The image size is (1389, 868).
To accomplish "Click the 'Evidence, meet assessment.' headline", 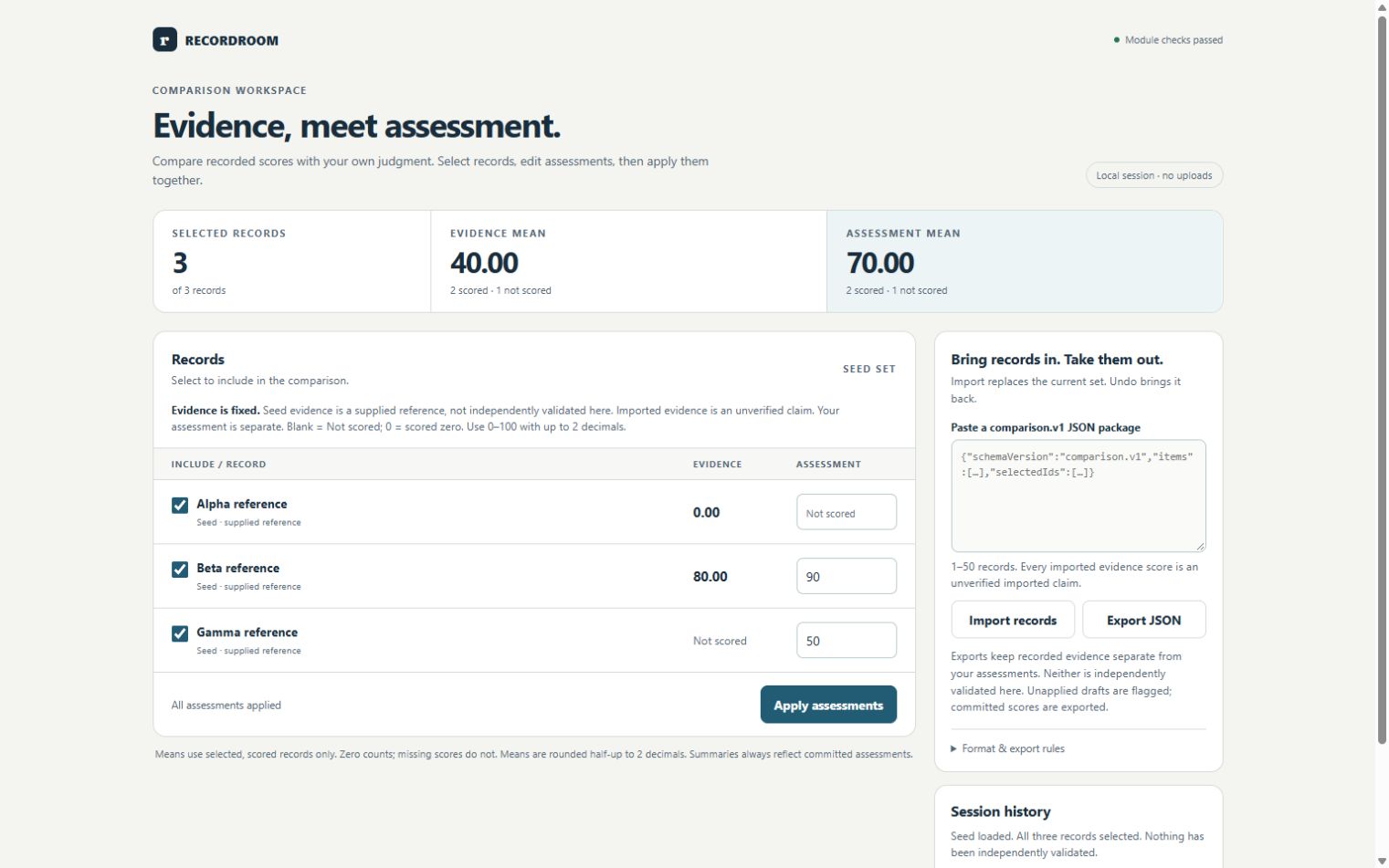I will coord(356,126).
